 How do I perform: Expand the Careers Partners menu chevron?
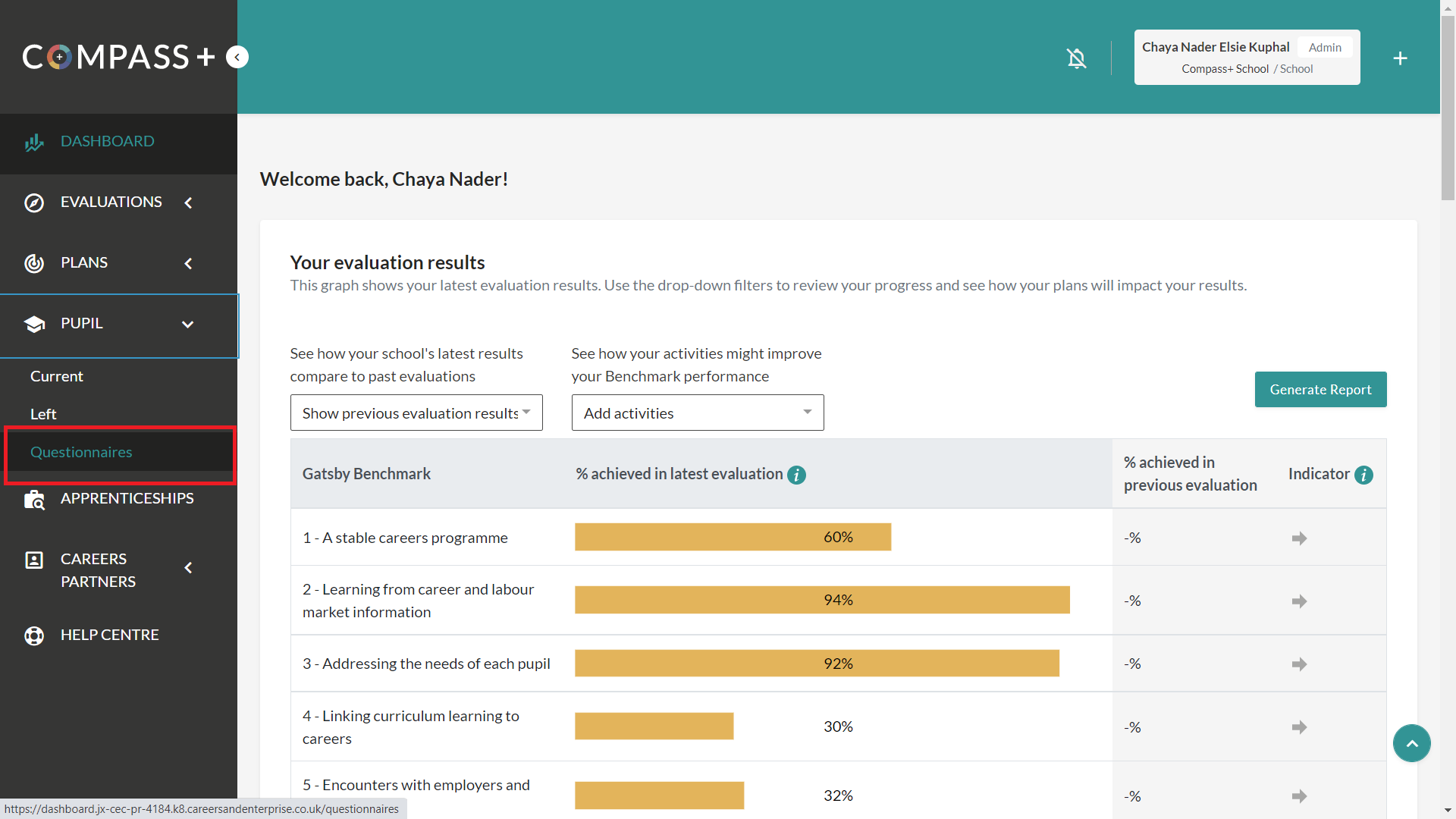click(x=188, y=567)
